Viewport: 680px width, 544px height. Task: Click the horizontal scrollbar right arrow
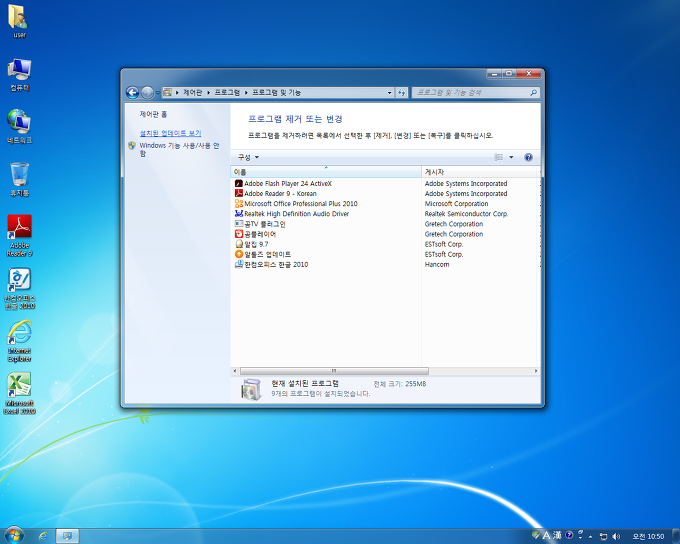[x=536, y=371]
